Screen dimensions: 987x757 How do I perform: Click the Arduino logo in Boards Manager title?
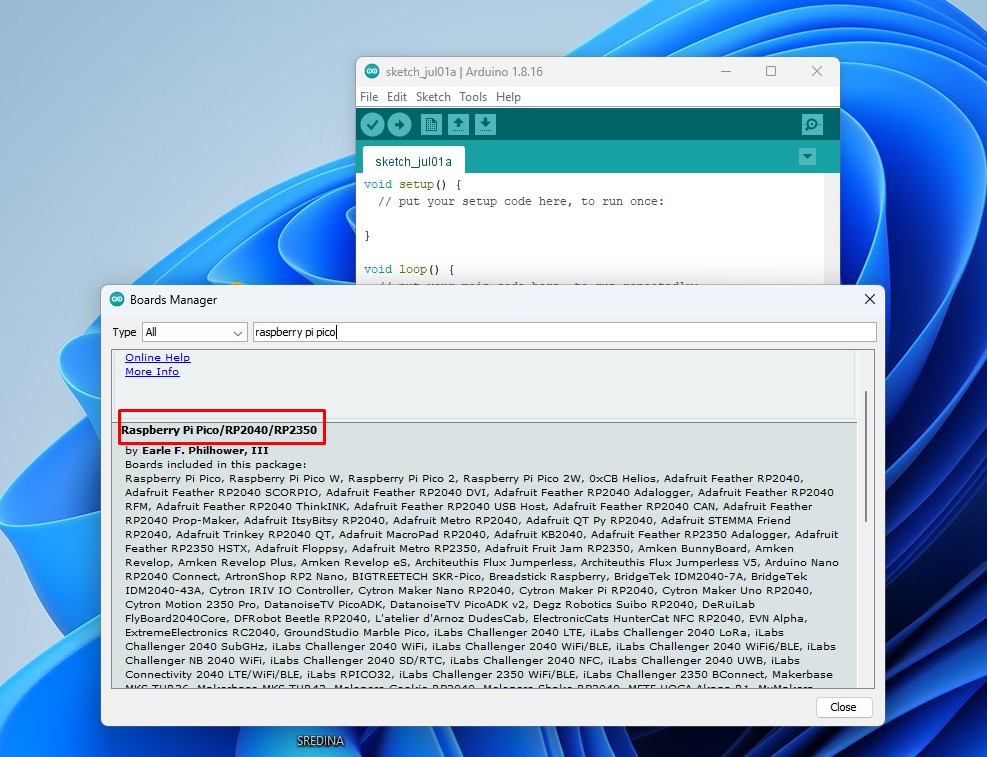(x=116, y=299)
